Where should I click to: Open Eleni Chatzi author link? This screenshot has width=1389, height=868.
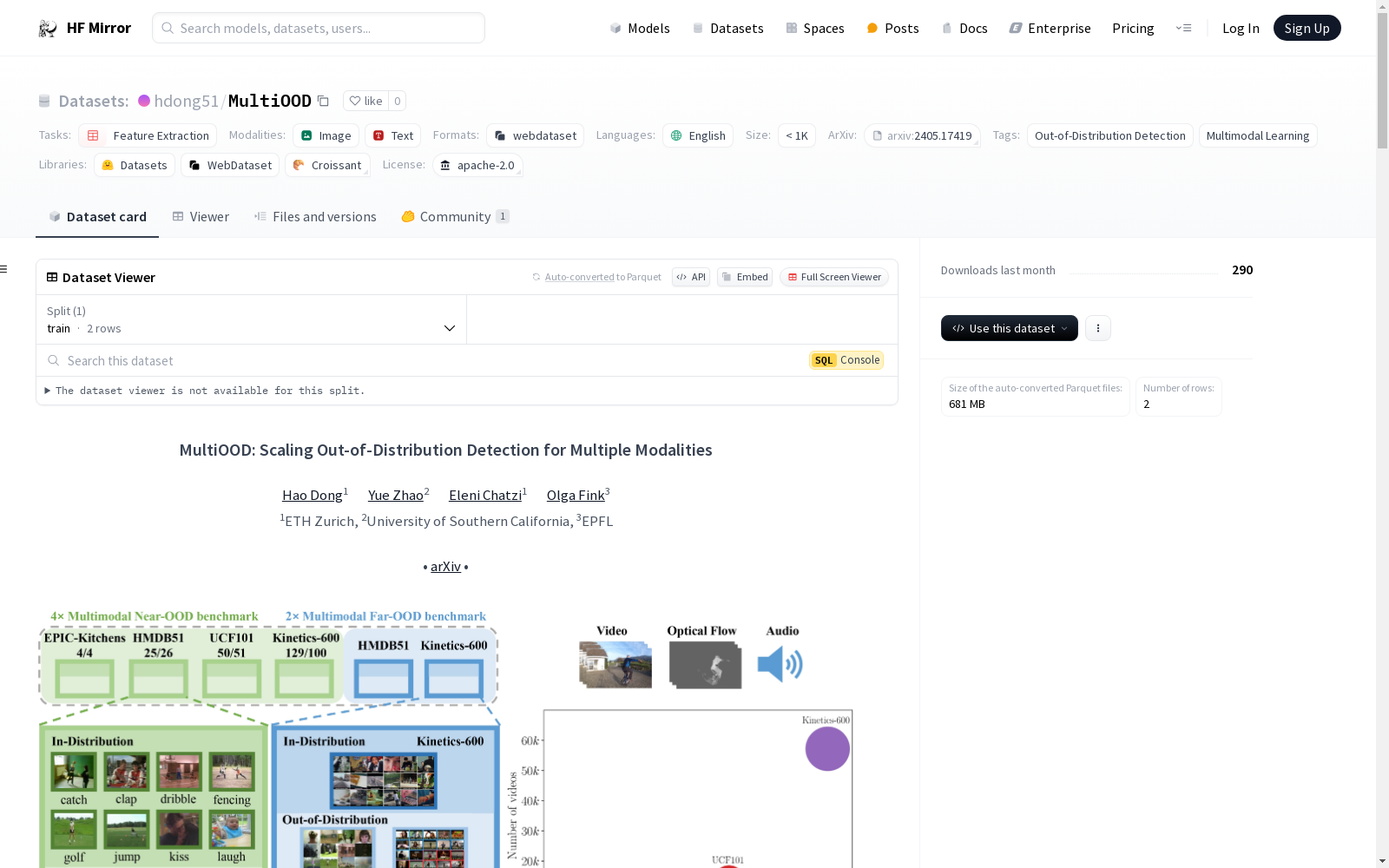(485, 496)
